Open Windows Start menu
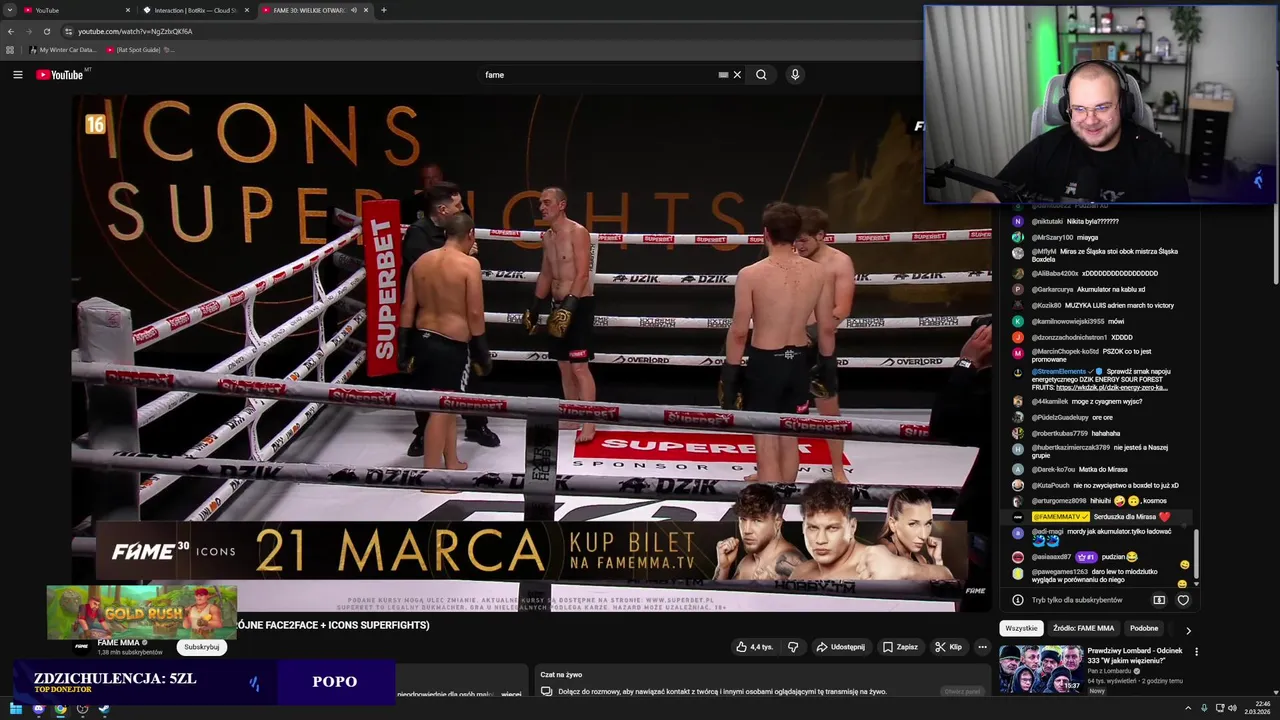The image size is (1280, 720). 15,709
